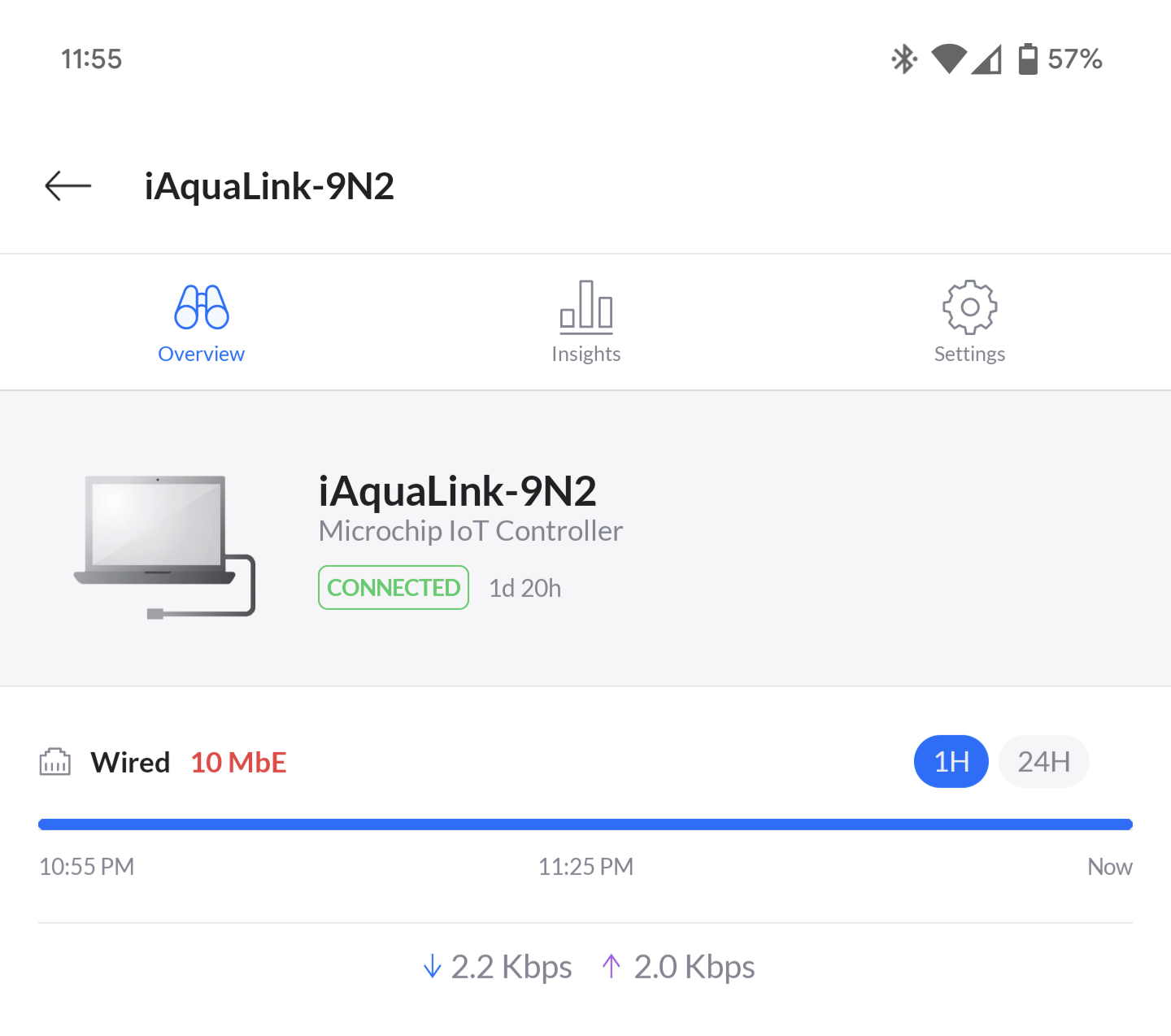Tap the Wi-Fi signal status icon
1171x1036 pixels.
(x=949, y=59)
